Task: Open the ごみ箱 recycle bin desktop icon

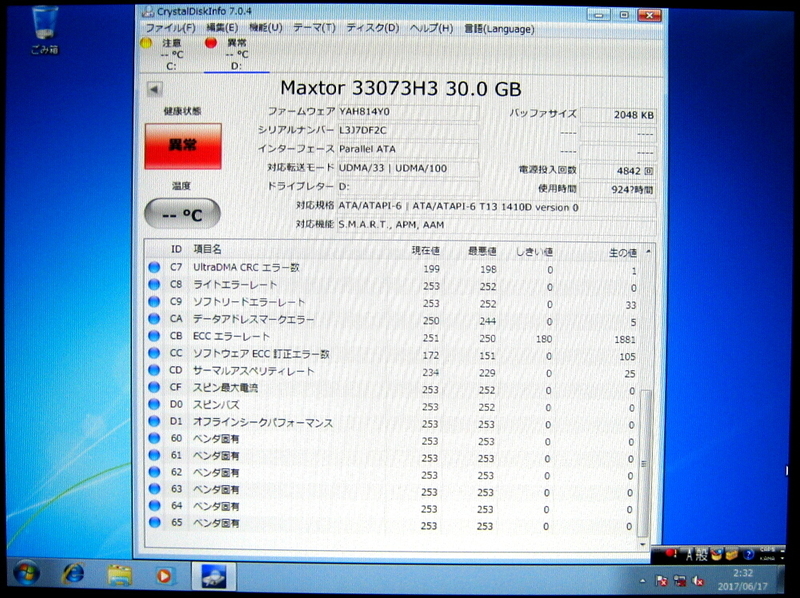Action: (45, 29)
